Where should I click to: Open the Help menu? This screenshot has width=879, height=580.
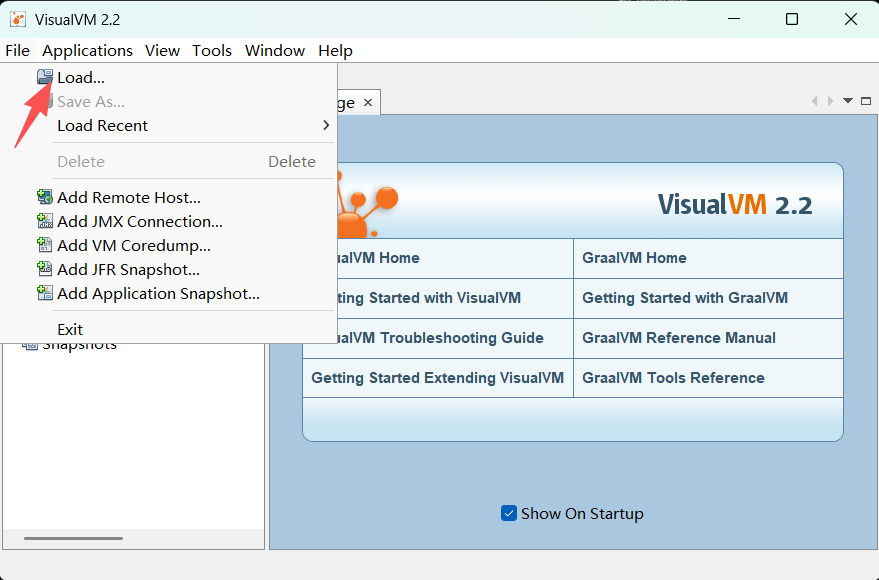click(335, 50)
